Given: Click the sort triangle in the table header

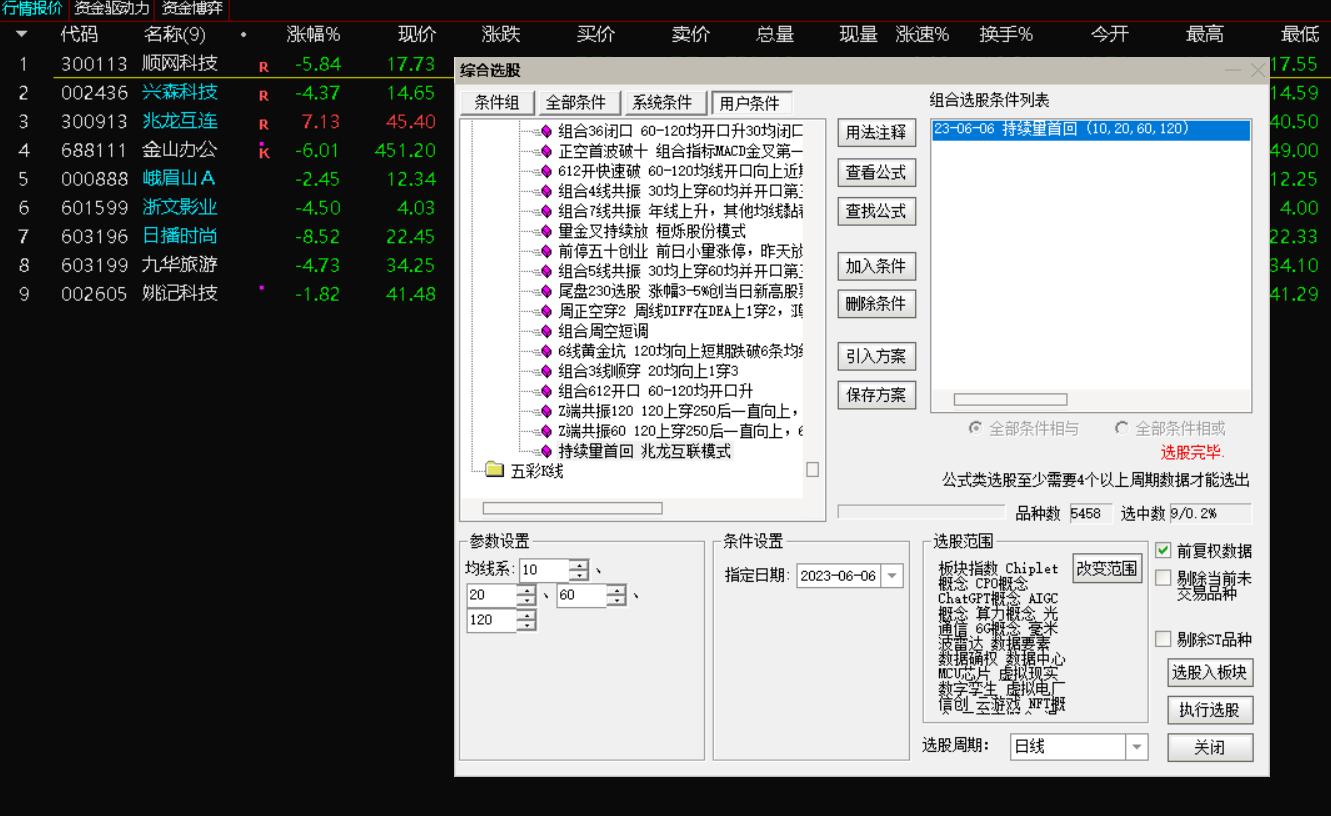Looking at the screenshot, I should [24, 31].
